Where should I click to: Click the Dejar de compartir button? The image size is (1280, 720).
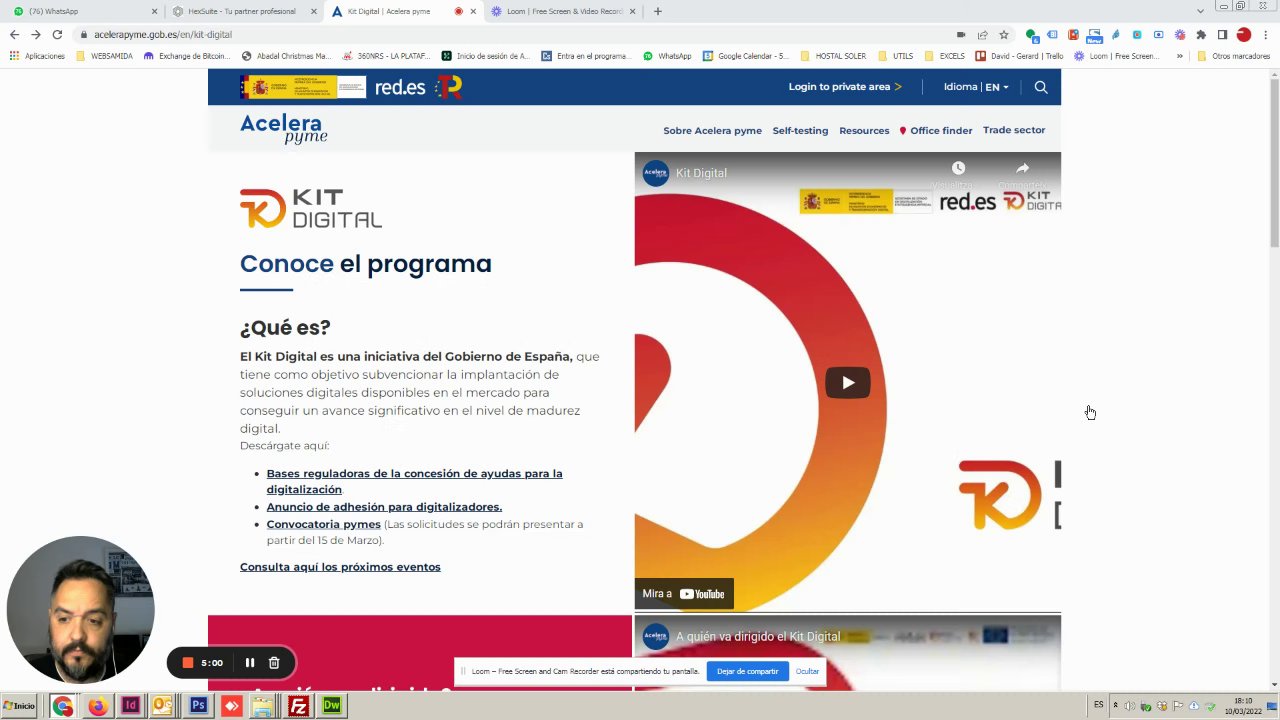[x=747, y=671]
